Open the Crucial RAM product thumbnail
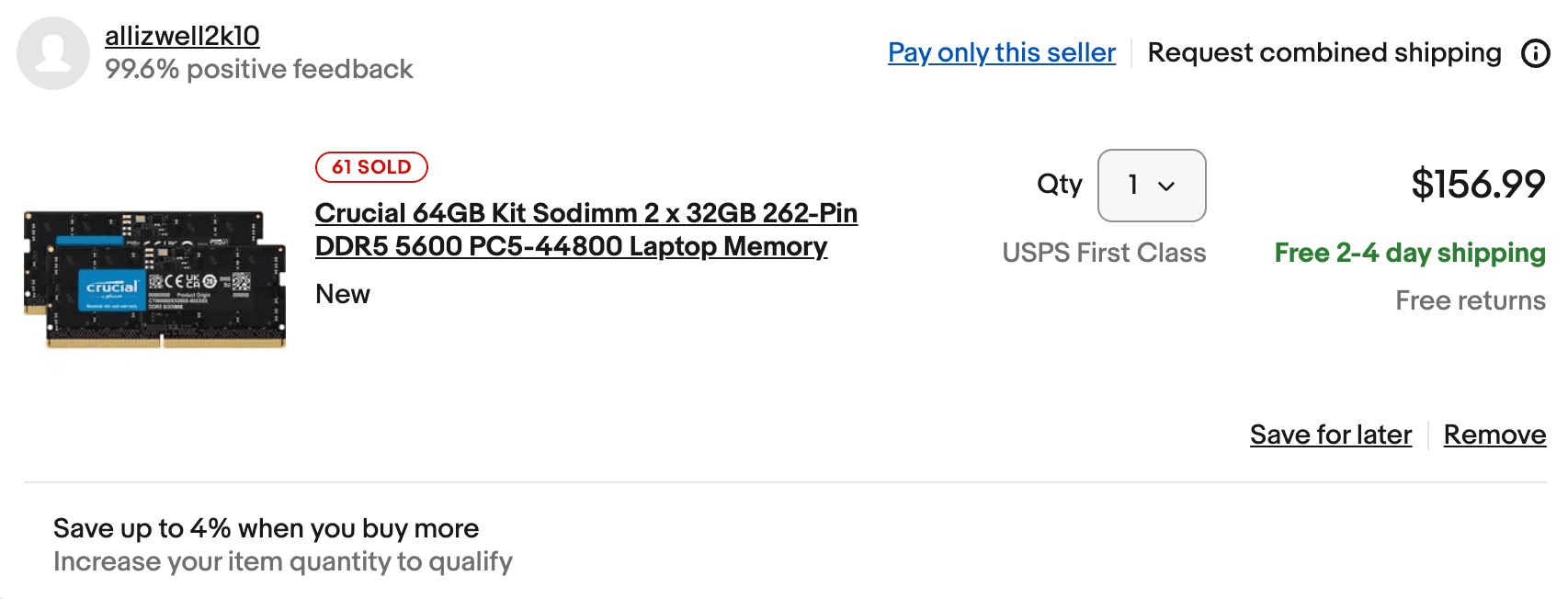 (154, 279)
